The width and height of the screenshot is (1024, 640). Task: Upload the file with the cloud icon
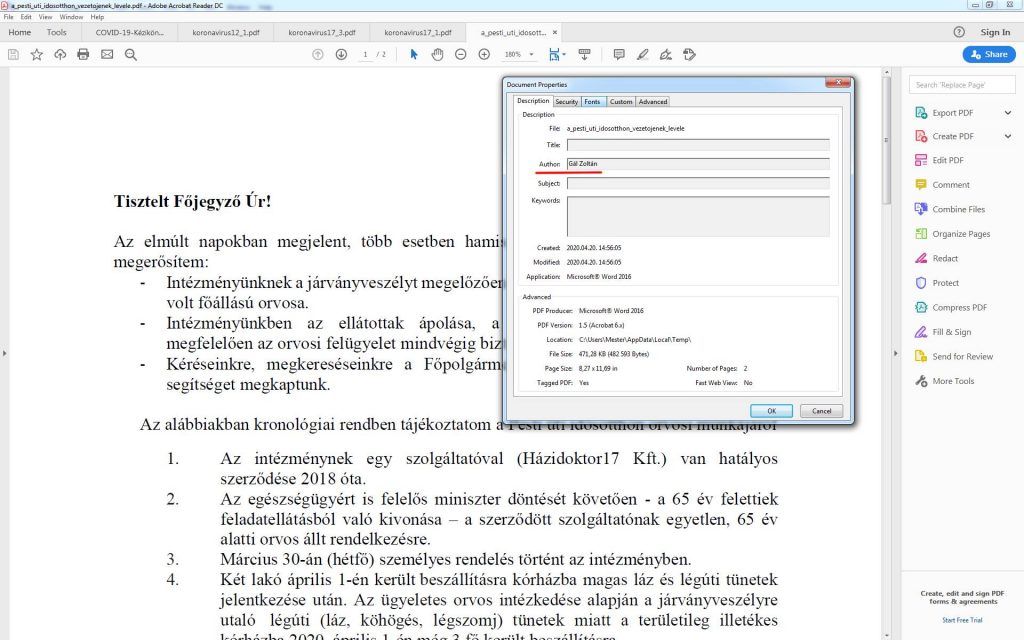point(60,55)
